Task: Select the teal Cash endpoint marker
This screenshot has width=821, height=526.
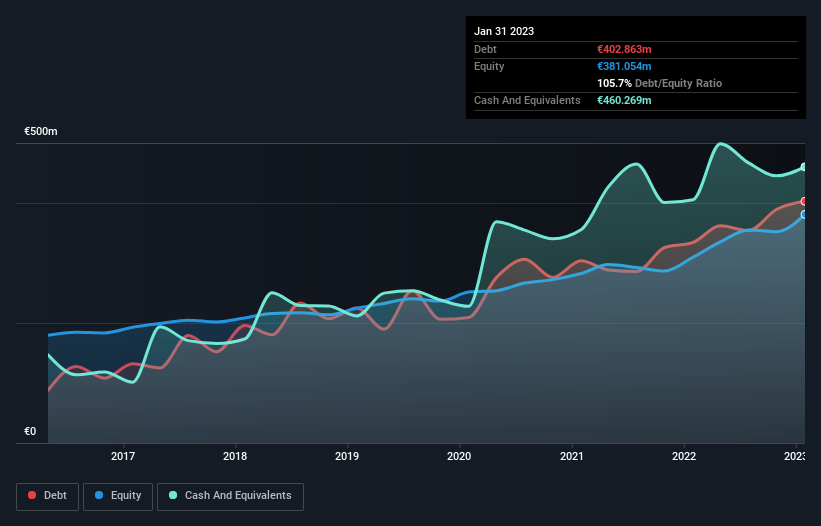Action: coord(804,167)
